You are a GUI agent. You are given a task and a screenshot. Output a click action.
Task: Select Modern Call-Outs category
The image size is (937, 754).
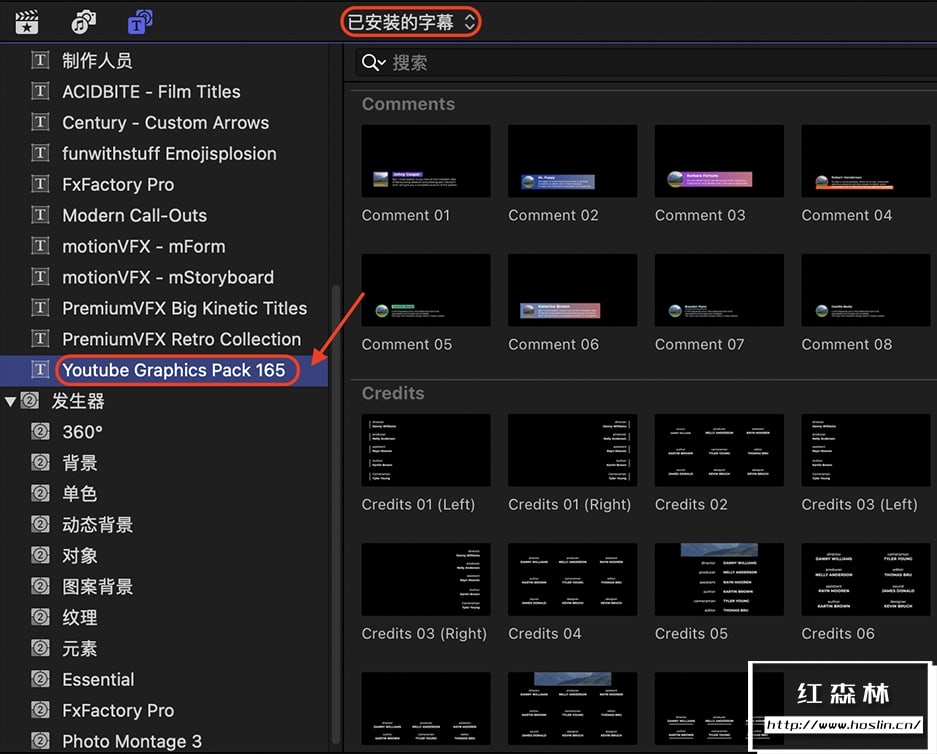134,215
